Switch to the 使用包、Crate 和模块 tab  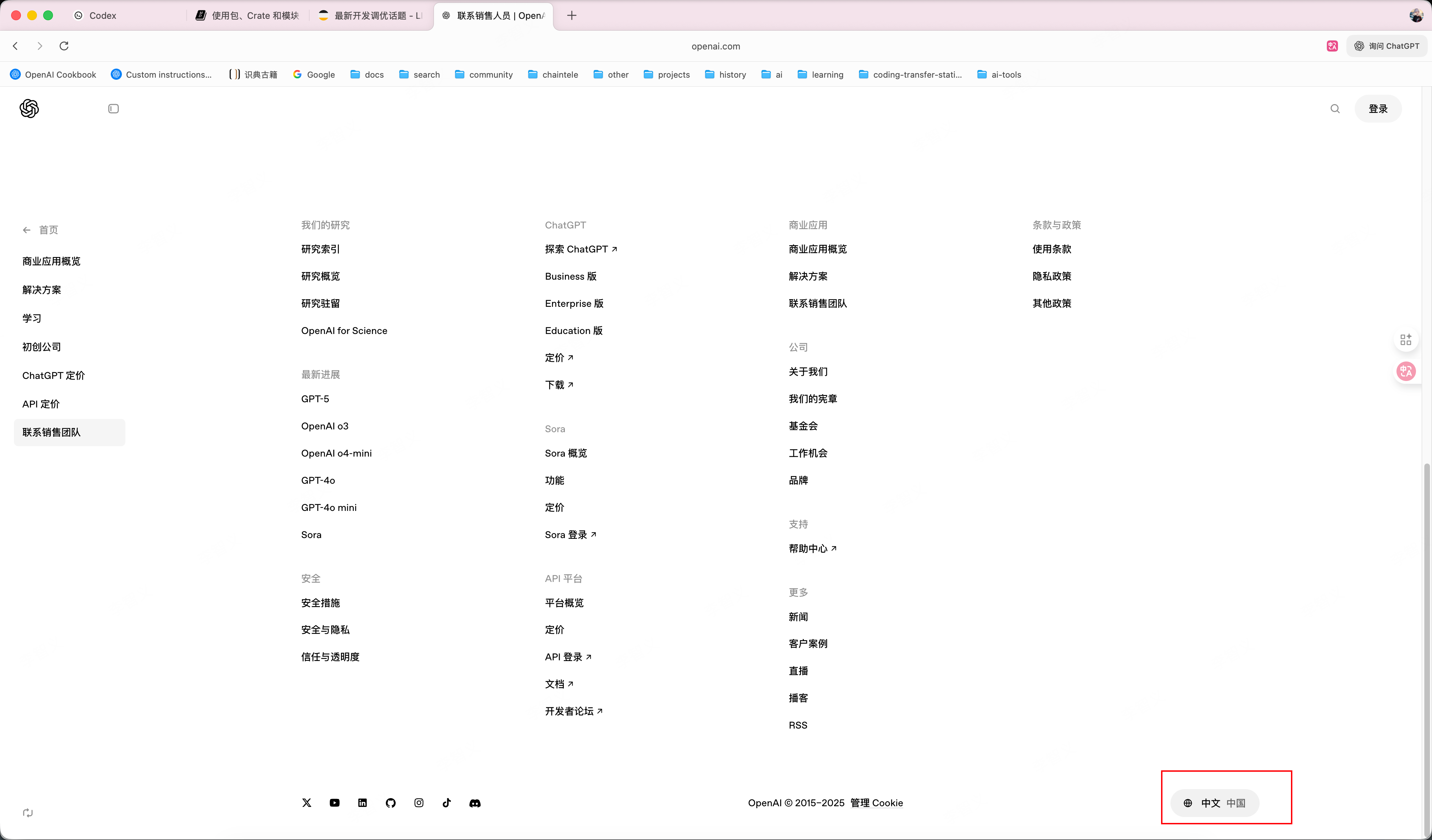247,15
